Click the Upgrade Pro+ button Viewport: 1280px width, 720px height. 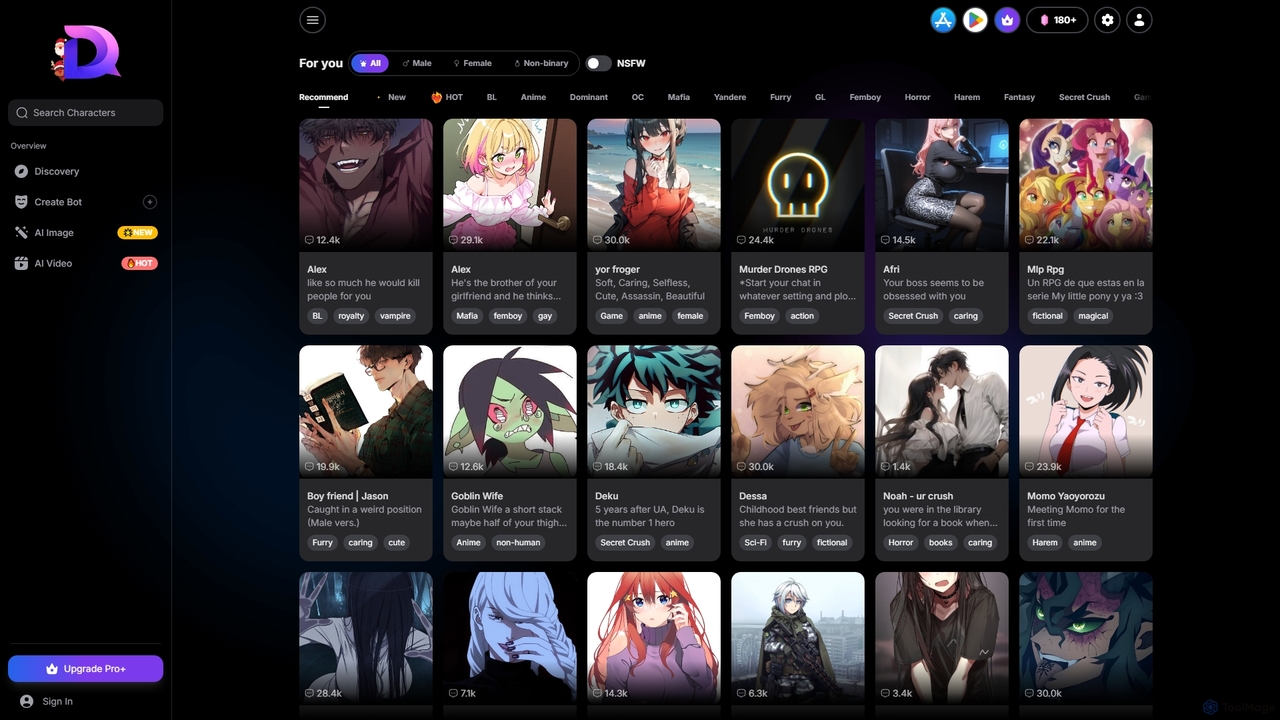pyautogui.click(x=85, y=669)
